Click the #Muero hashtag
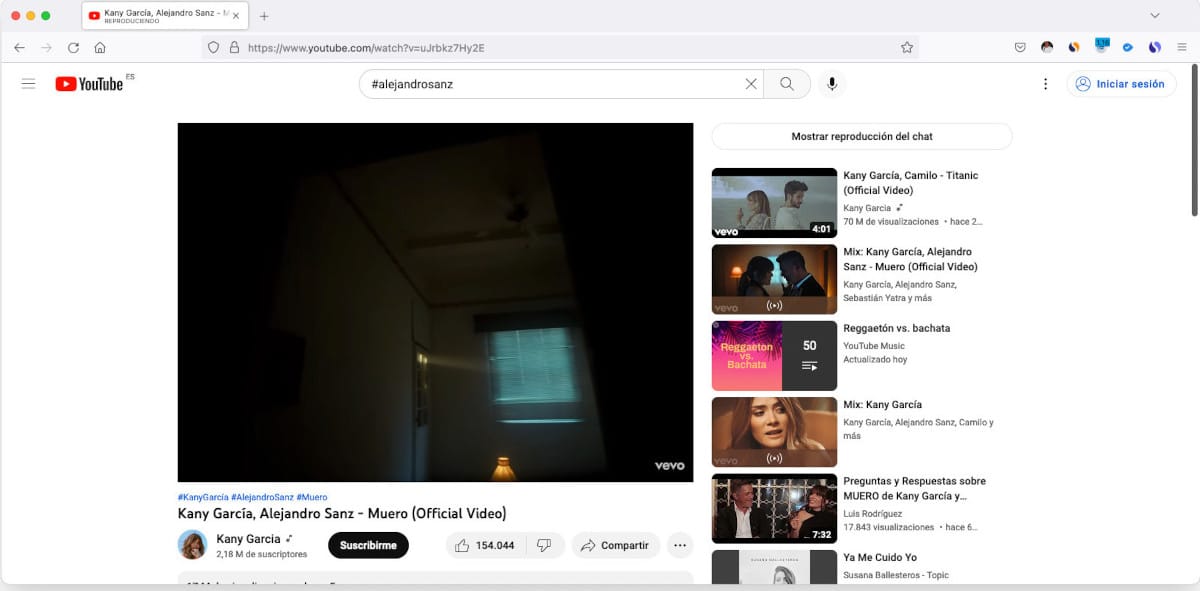This screenshot has height=591, width=1200. pyautogui.click(x=312, y=497)
